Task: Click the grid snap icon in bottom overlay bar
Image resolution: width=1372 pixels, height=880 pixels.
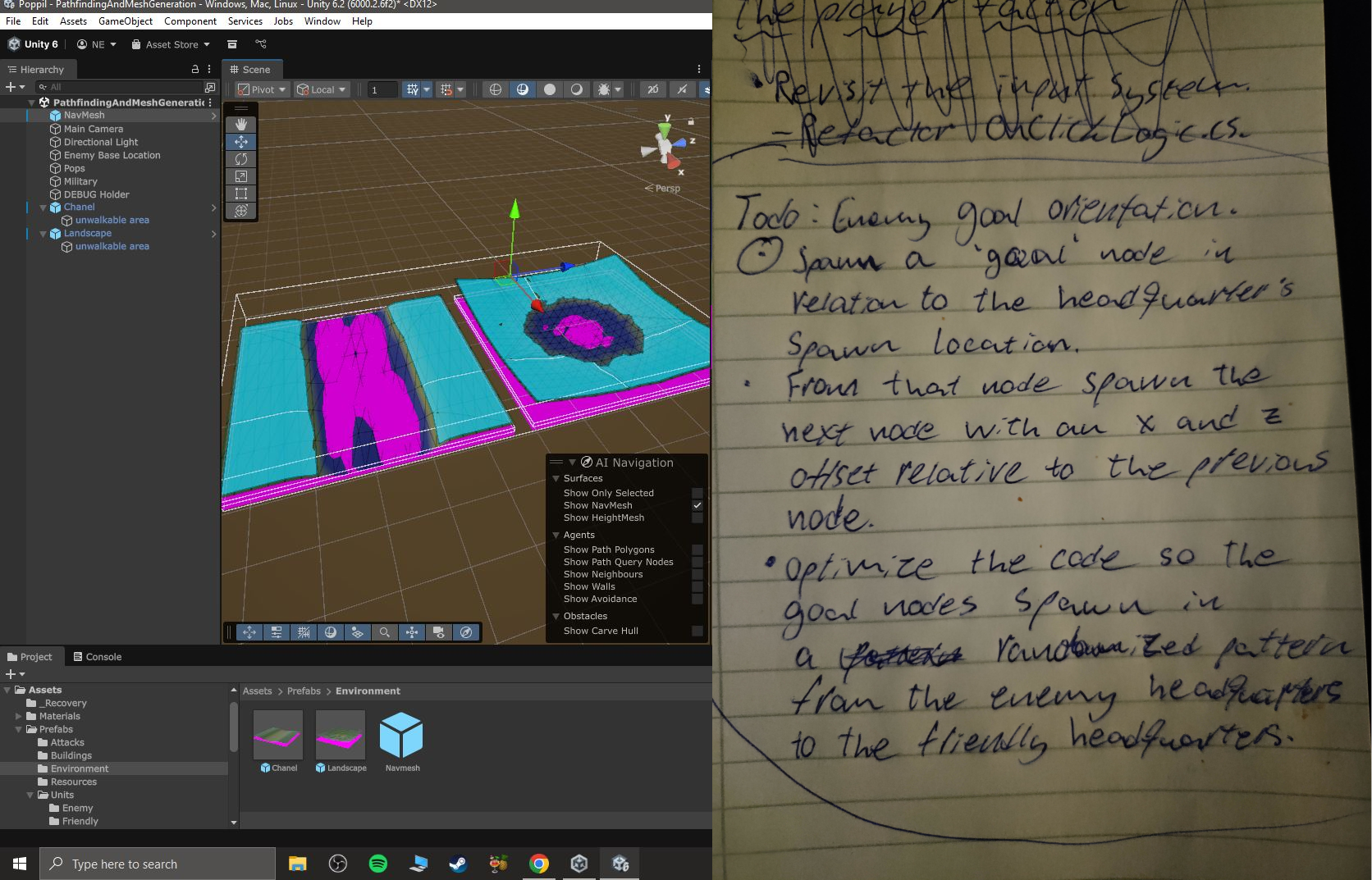Action: point(304,632)
